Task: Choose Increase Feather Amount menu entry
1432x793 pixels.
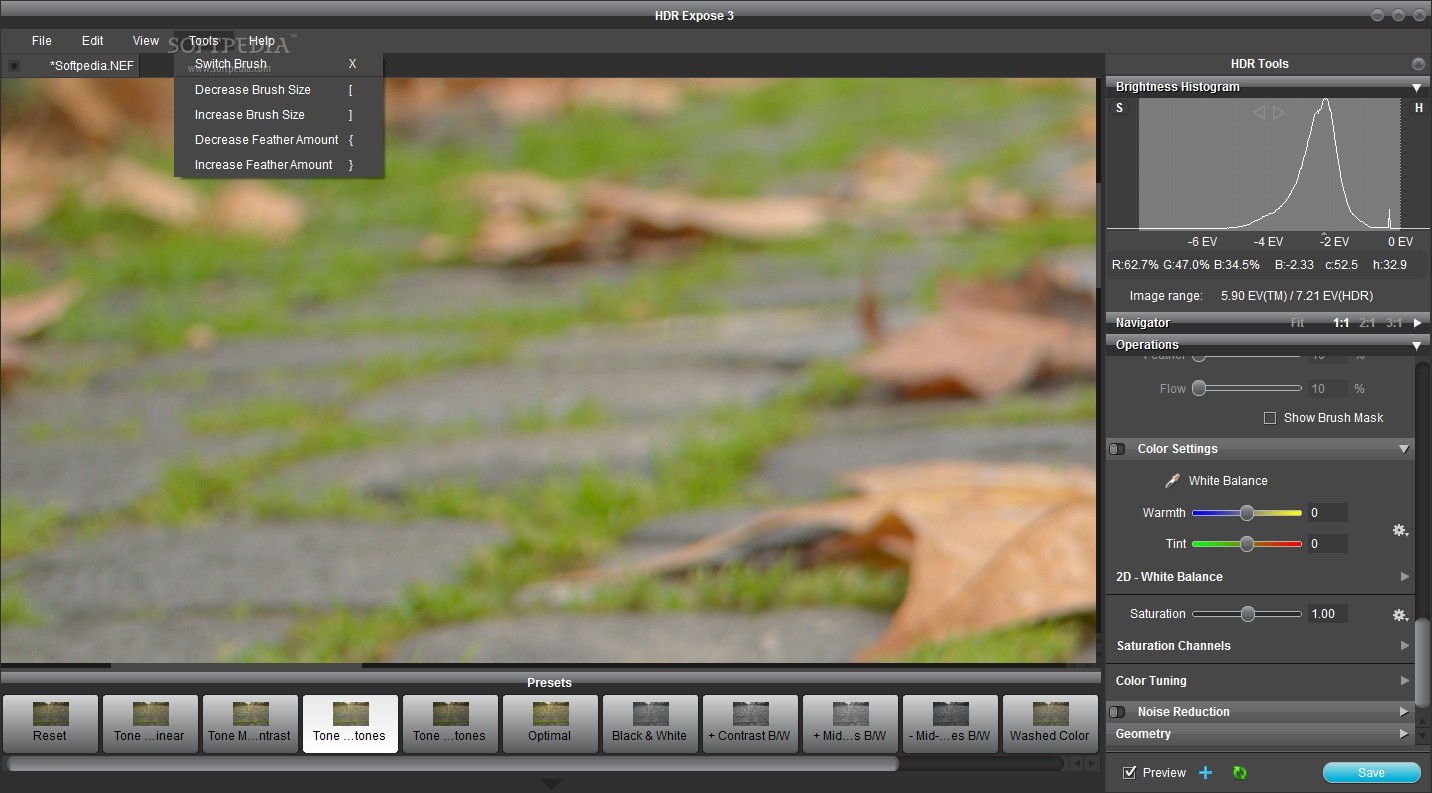Action: [279, 165]
